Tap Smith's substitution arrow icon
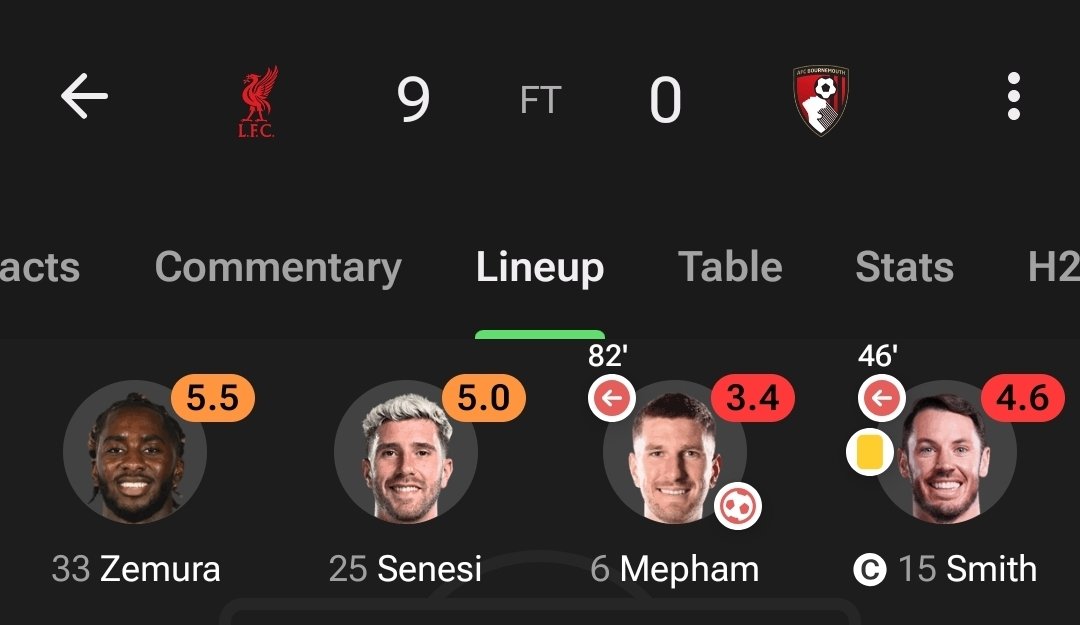Screen dimensions: 1080x625 (x=882, y=398)
